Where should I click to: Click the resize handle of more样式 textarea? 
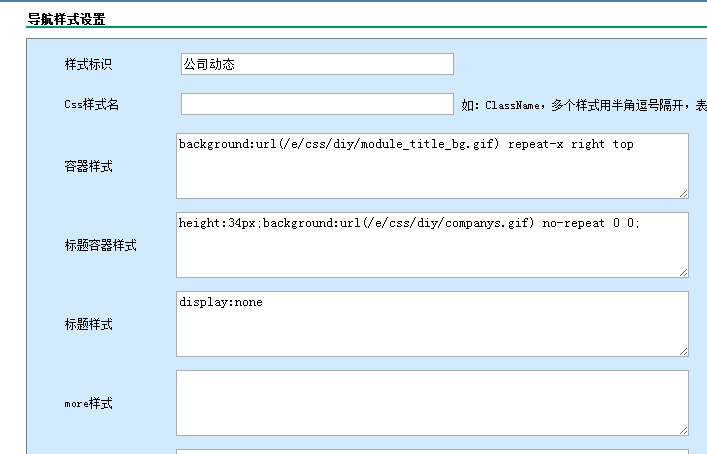(x=683, y=430)
